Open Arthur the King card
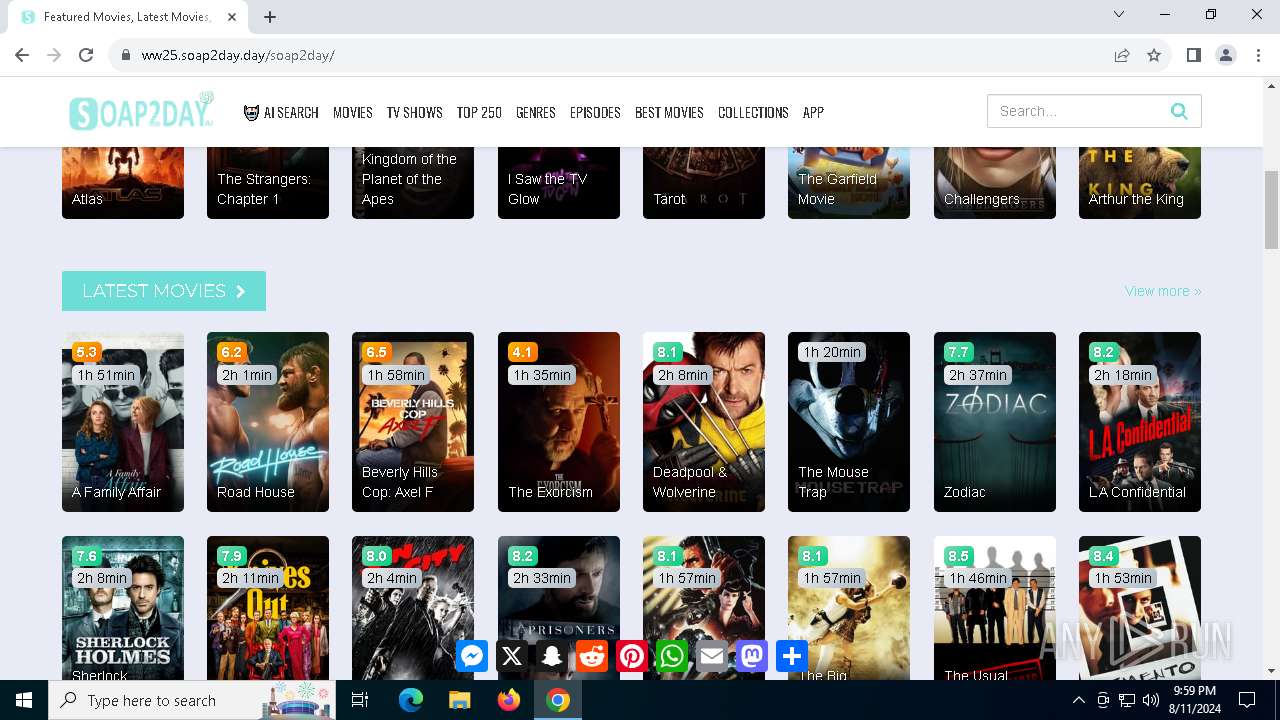Viewport: 1280px width, 720px height. [x=1140, y=183]
